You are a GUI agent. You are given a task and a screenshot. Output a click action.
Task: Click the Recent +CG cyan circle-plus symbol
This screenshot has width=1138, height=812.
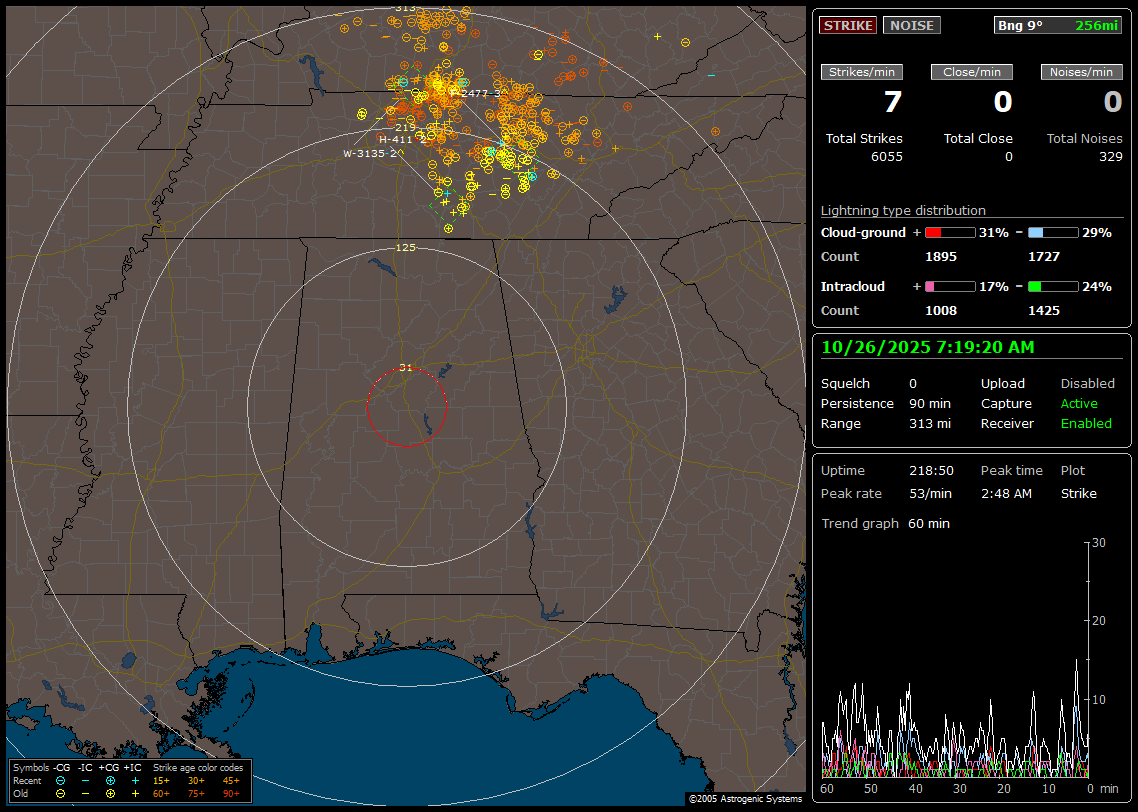click(110, 780)
